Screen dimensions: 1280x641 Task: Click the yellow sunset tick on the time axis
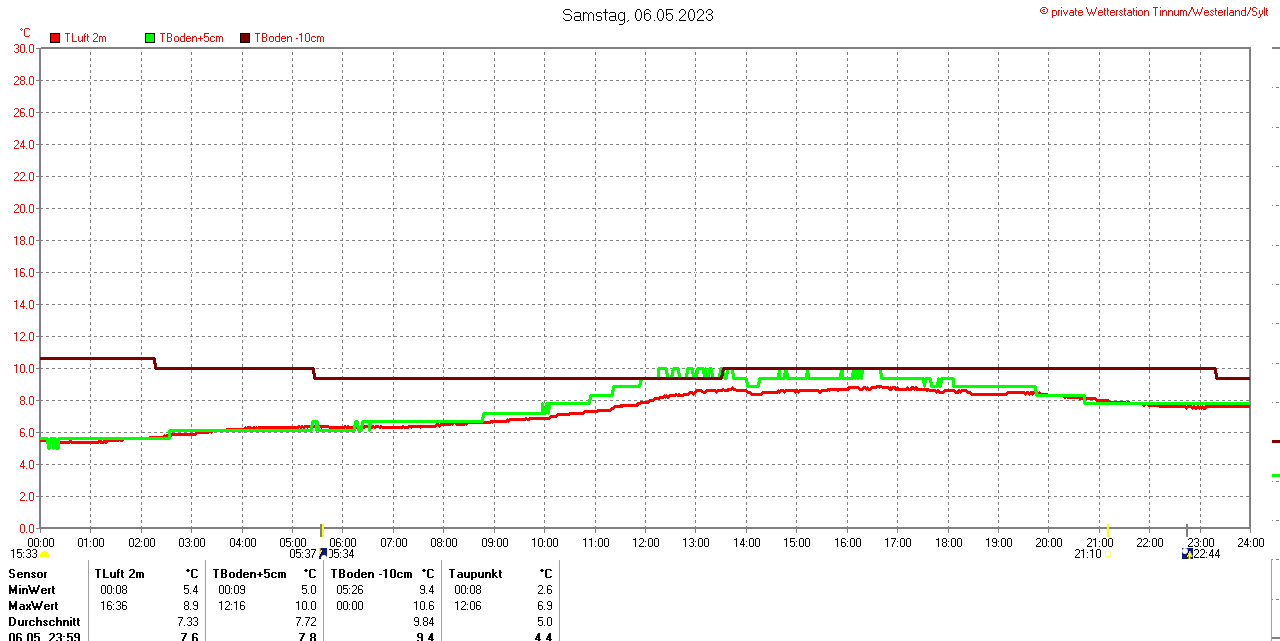click(1108, 530)
